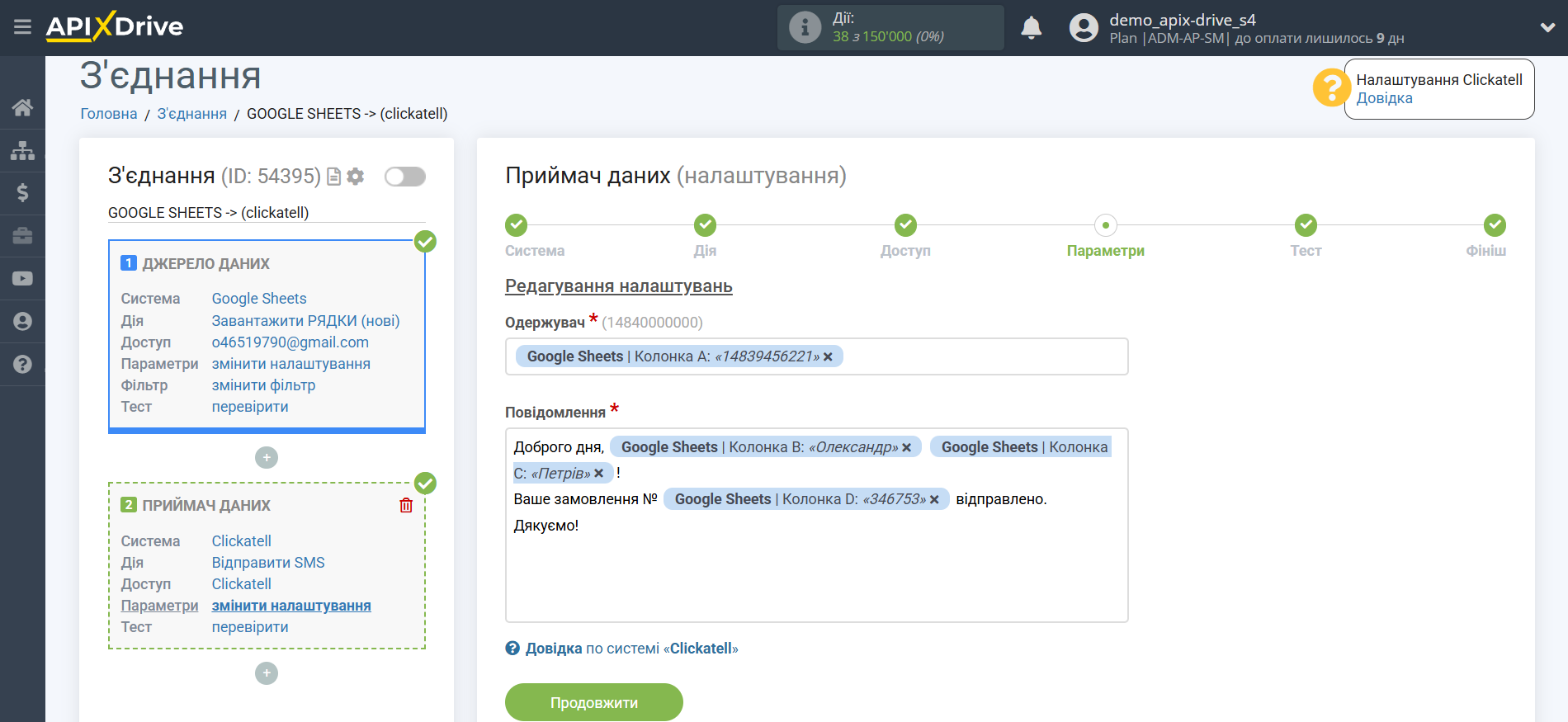Image resolution: width=1568 pixels, height=722 pixels.
Task: Open o46519790@gmail.com access link
Action: [290, 342]
